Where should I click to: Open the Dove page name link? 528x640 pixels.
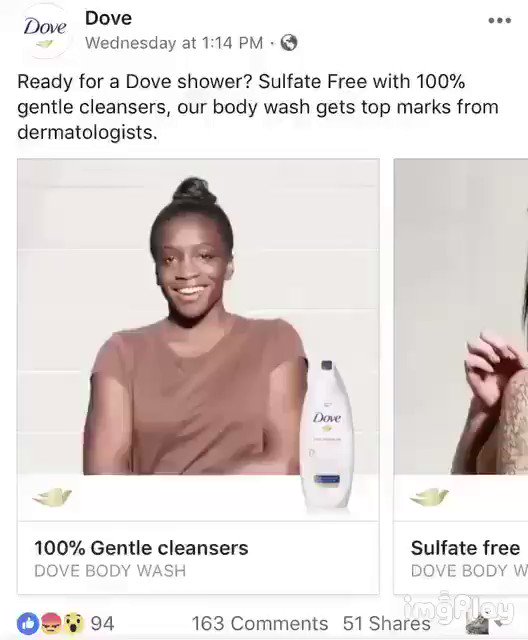tap(109, 18)
